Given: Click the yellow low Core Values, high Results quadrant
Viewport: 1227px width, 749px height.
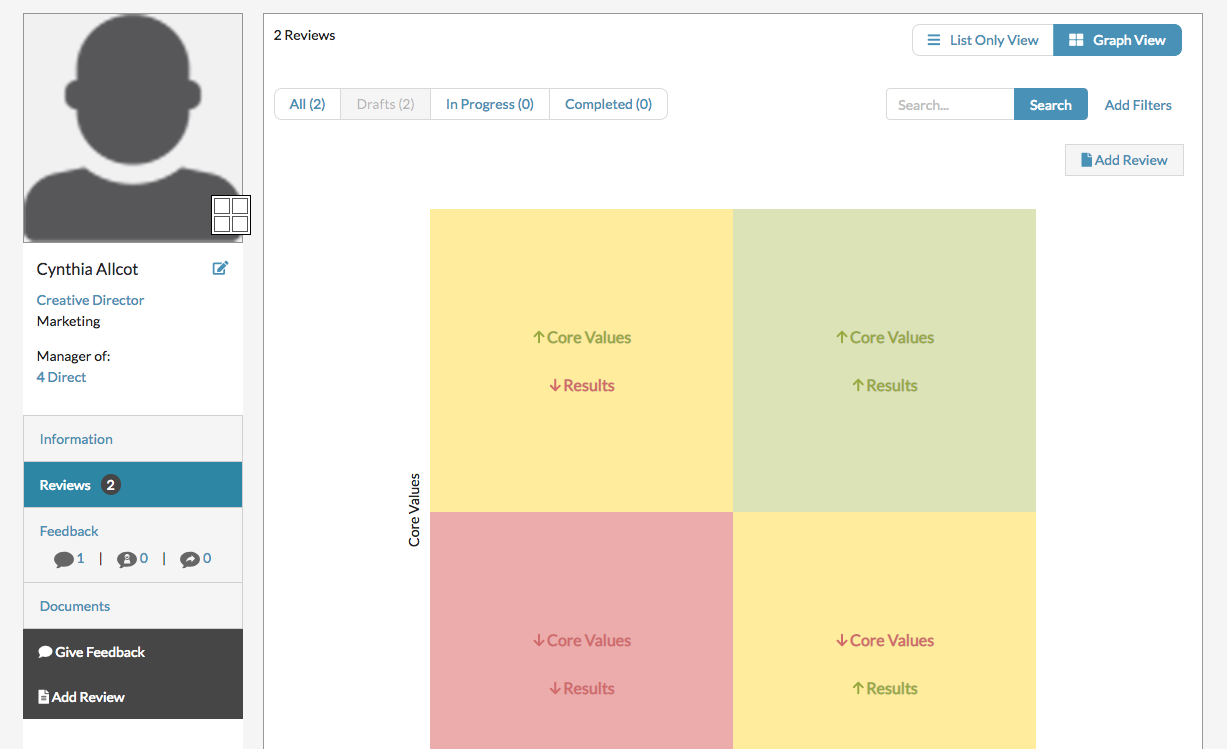Looking at the screenshot, I should click(x=884, y=630).
